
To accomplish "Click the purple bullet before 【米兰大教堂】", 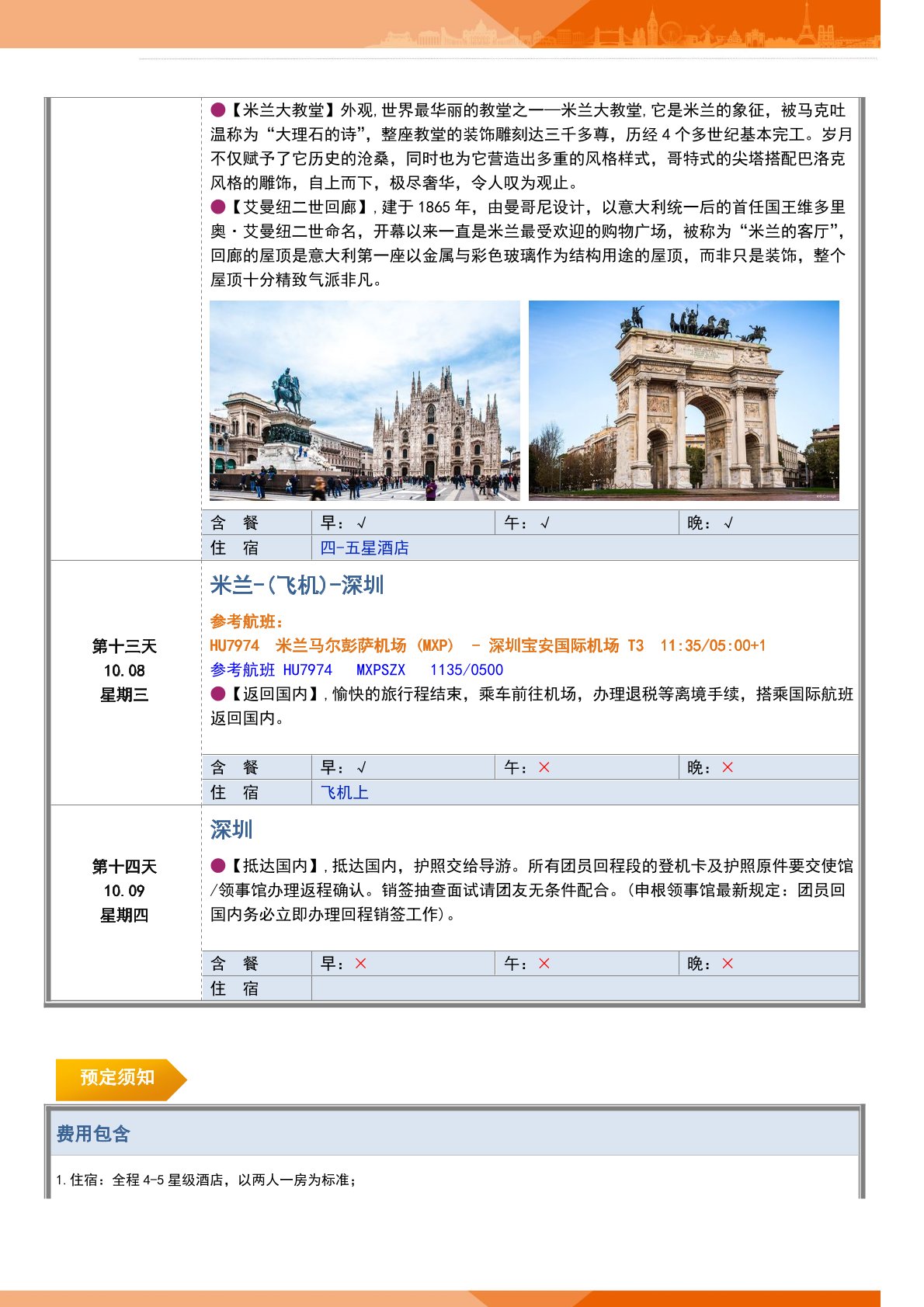I will coord(218,110).
